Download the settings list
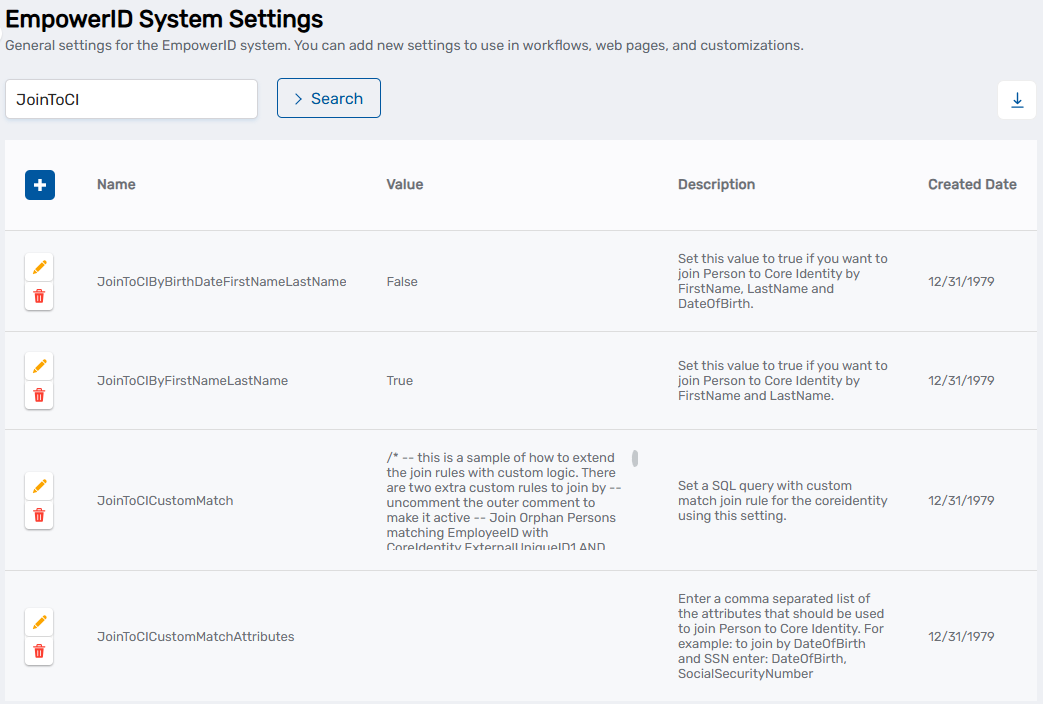The width and height of the screenshot is (1043, 704). (x=1017, y=100)
